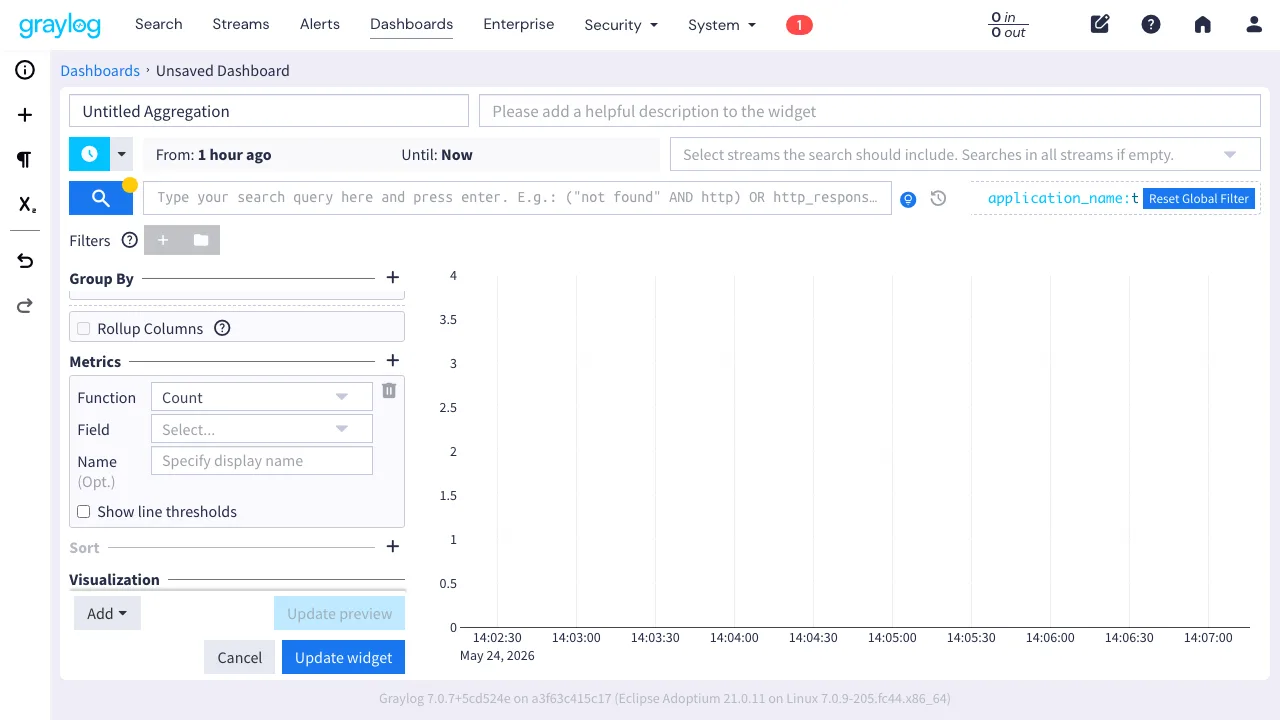The height and width of the screenshot is (720, 1280).
Task: Click the Update widget button
Action: click(344, 657)
